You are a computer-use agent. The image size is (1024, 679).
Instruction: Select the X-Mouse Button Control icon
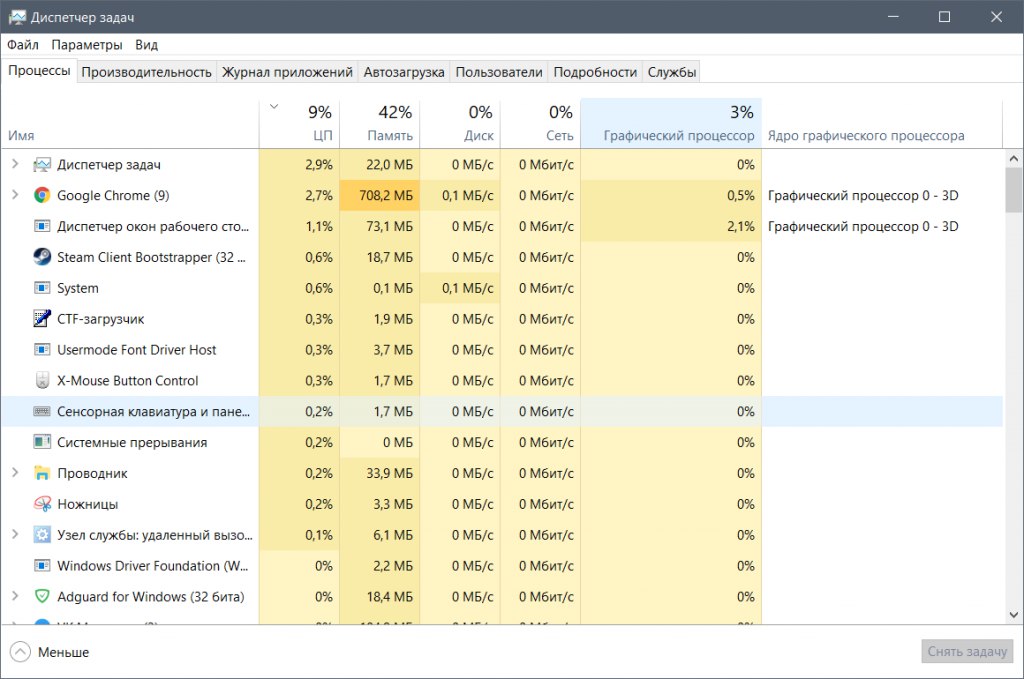tap(42, 381)
